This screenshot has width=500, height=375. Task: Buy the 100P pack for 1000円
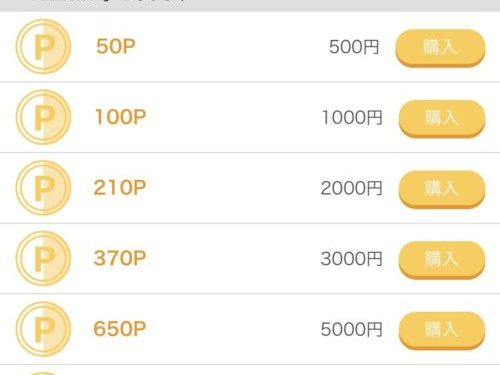coord(442,118)
